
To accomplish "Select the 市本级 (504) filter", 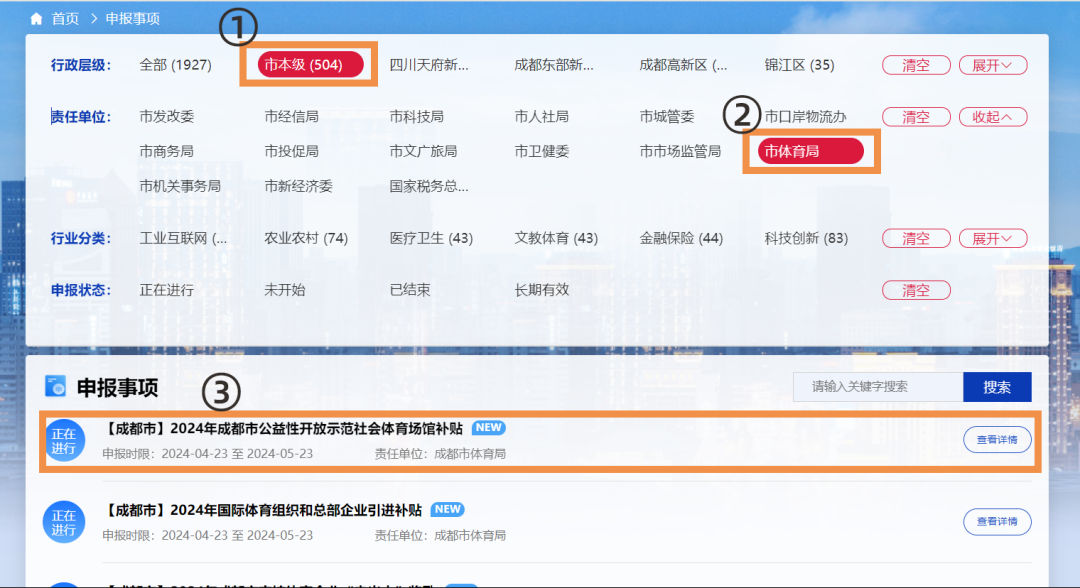I will [310, 65].
